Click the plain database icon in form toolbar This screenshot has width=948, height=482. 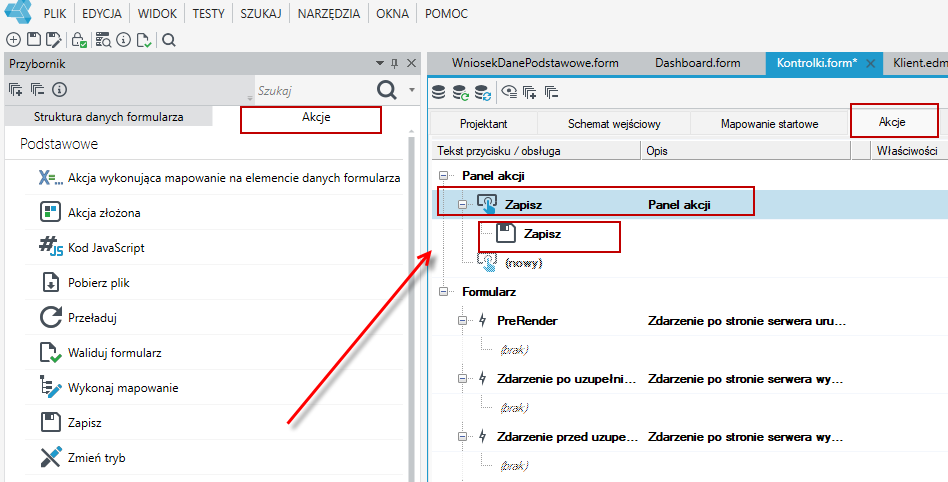[x=439, y=92]
